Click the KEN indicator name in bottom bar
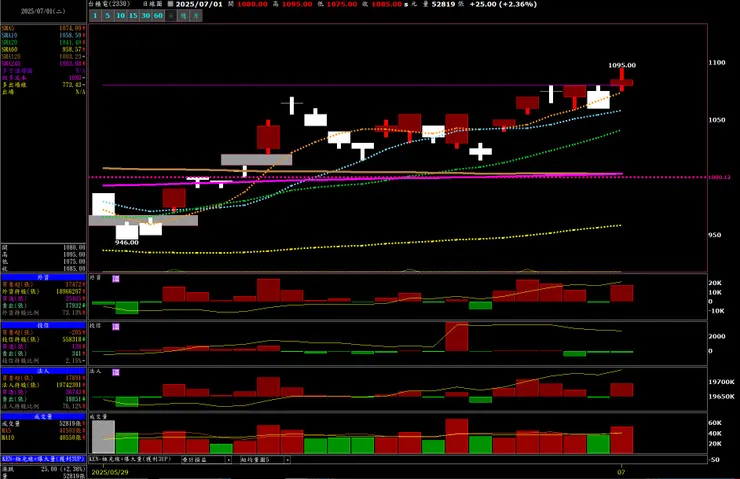 (x=130, y=459)
